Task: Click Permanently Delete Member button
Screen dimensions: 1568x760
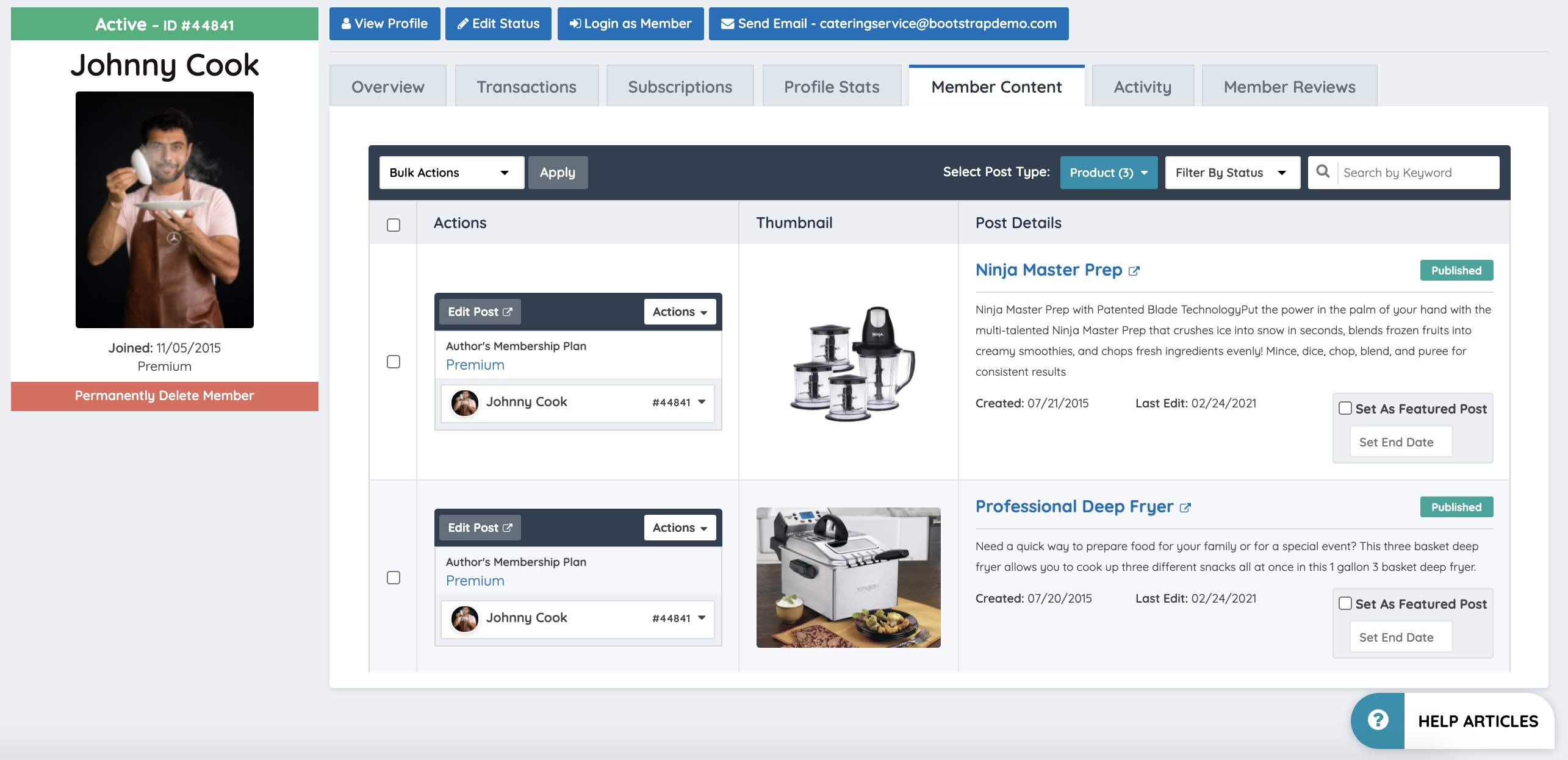Action: click(x=164, y=396)
